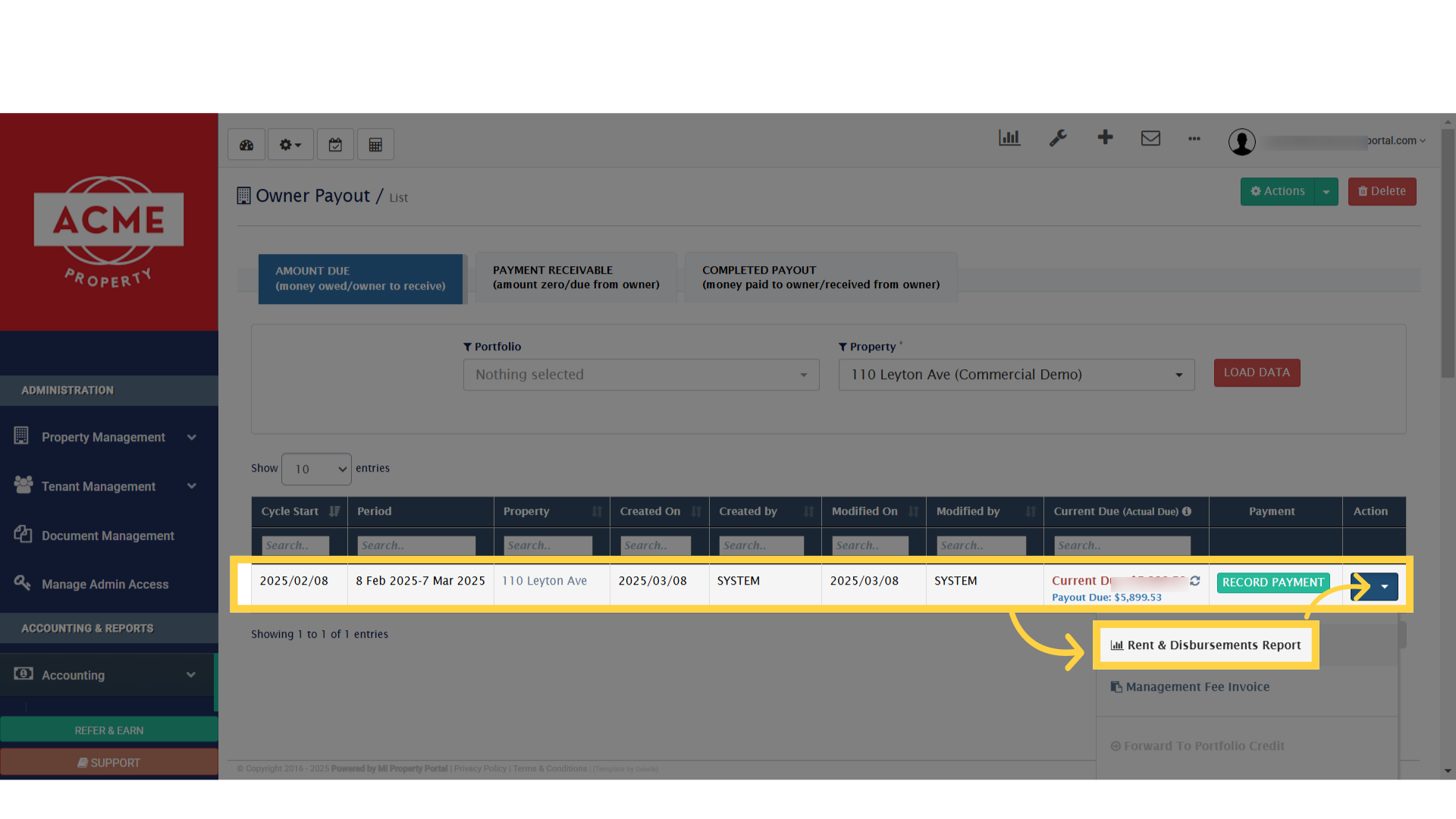Open the calculator icon
The width and height of the screenshot is (1456, 819).
click(x=375, y=145)
